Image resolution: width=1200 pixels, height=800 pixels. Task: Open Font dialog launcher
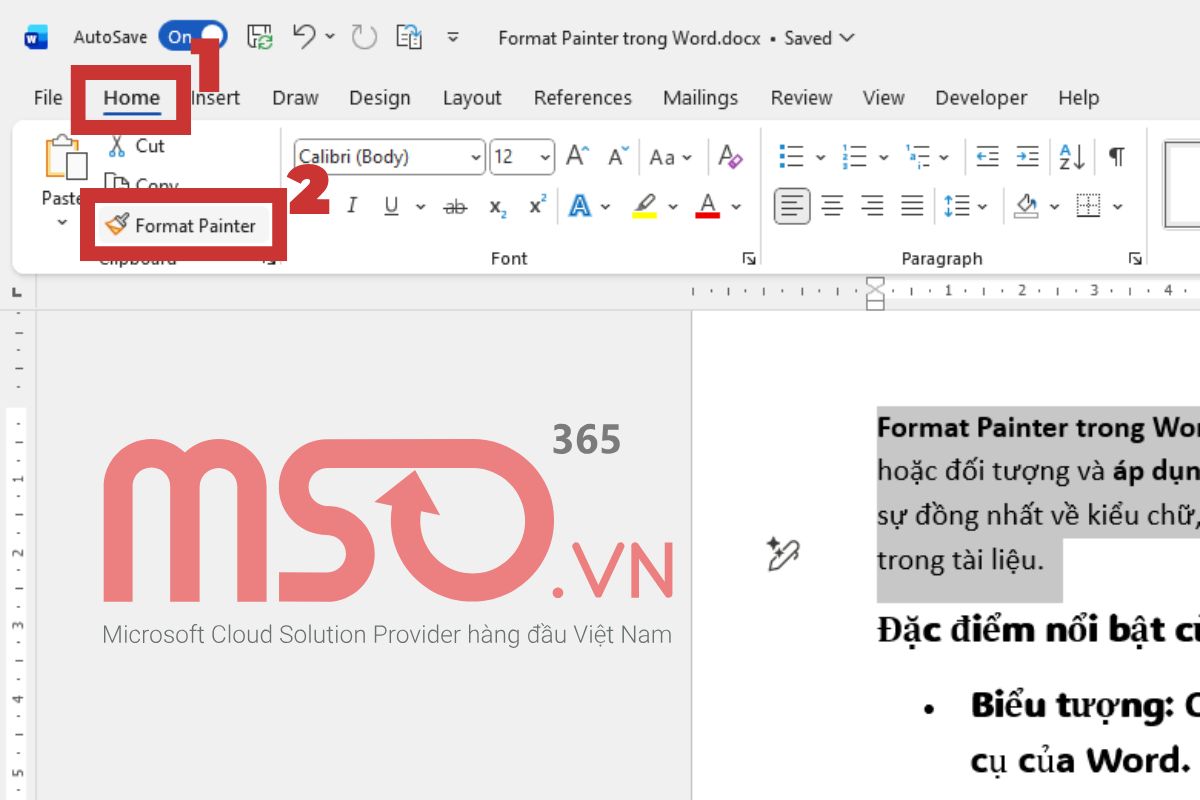750,259
